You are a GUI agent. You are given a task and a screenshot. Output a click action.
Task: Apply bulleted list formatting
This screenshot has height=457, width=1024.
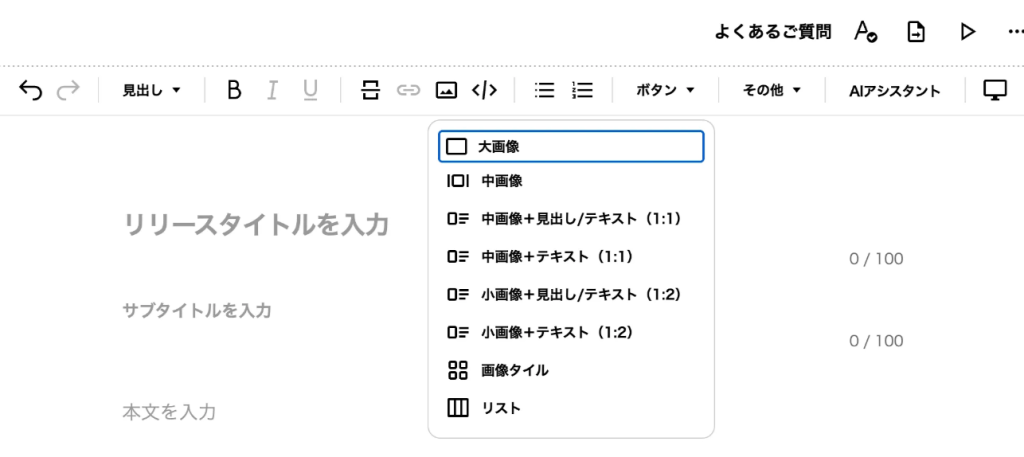(544, 90)
